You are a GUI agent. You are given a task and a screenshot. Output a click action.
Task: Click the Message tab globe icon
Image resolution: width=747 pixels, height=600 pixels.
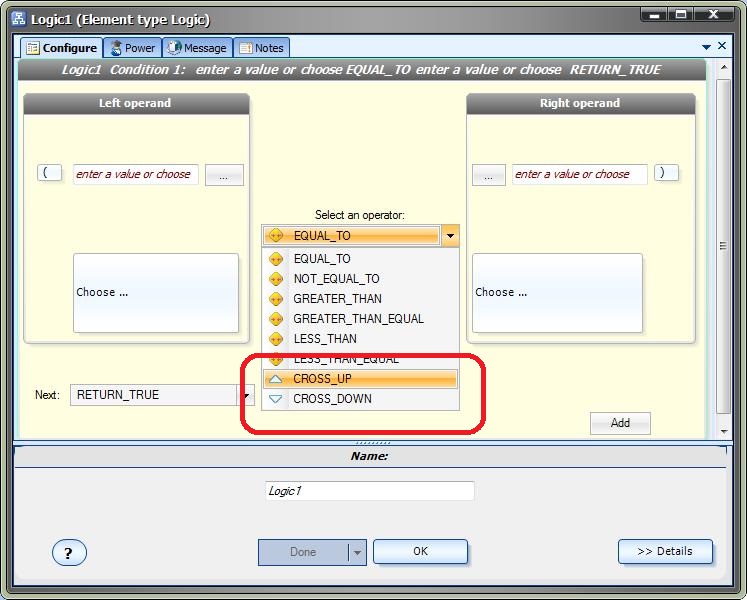point(174,48)
